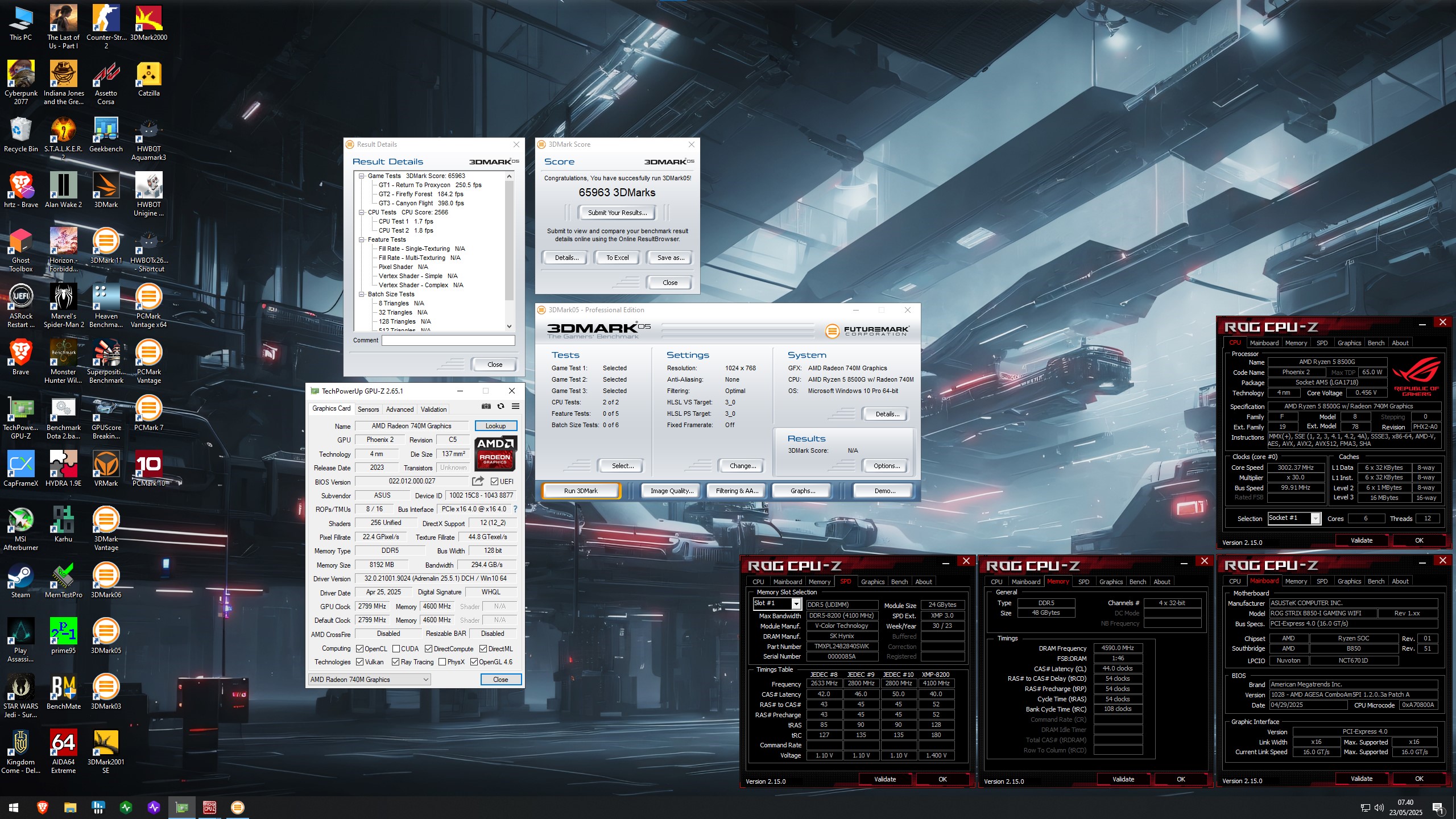Select Bench tab in top ROG CPU-Z

click(1376, 343)
